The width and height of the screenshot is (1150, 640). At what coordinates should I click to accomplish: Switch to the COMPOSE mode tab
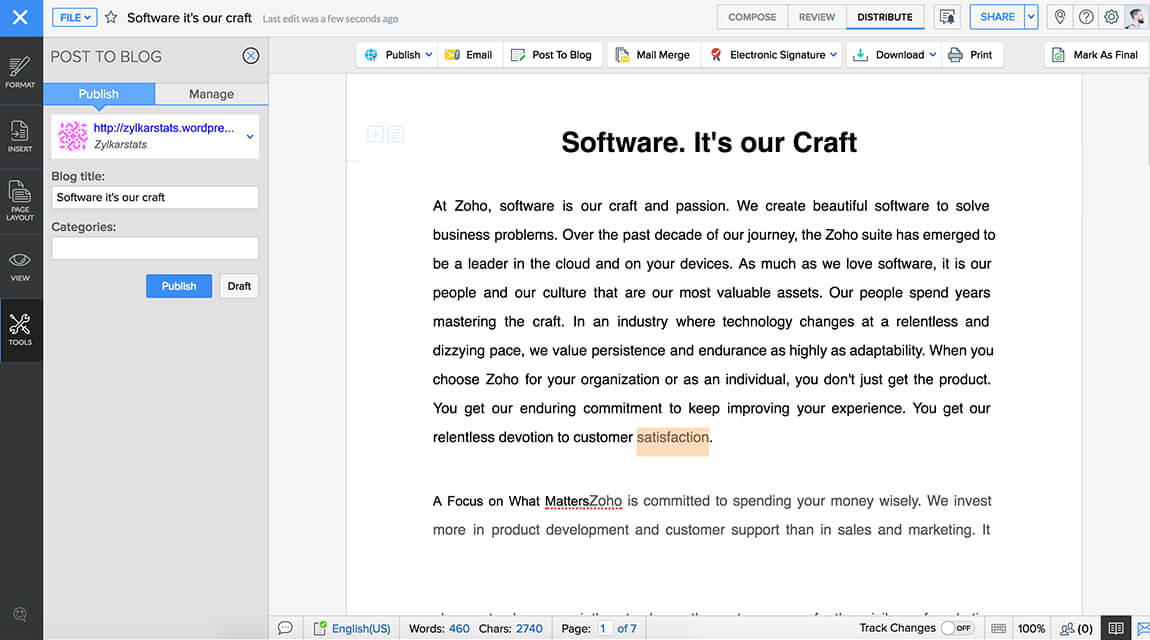point(752,17)
